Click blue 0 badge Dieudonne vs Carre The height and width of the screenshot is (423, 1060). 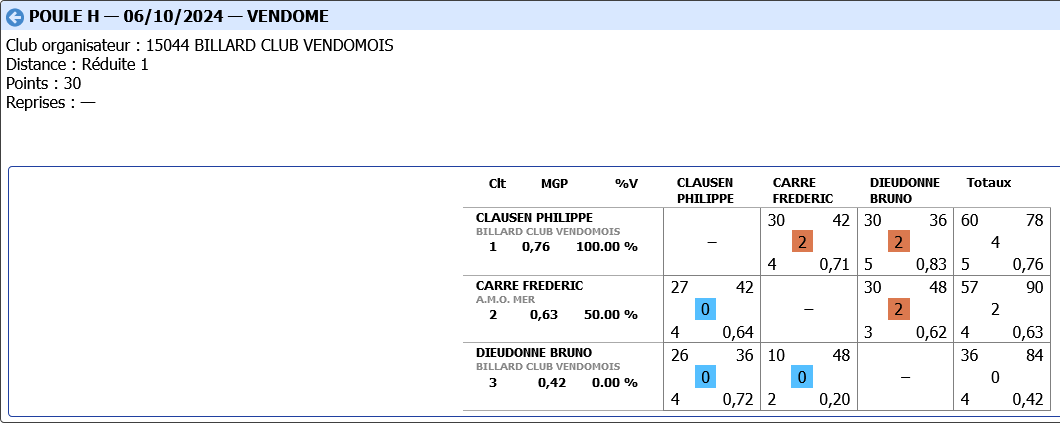(802, 377)
